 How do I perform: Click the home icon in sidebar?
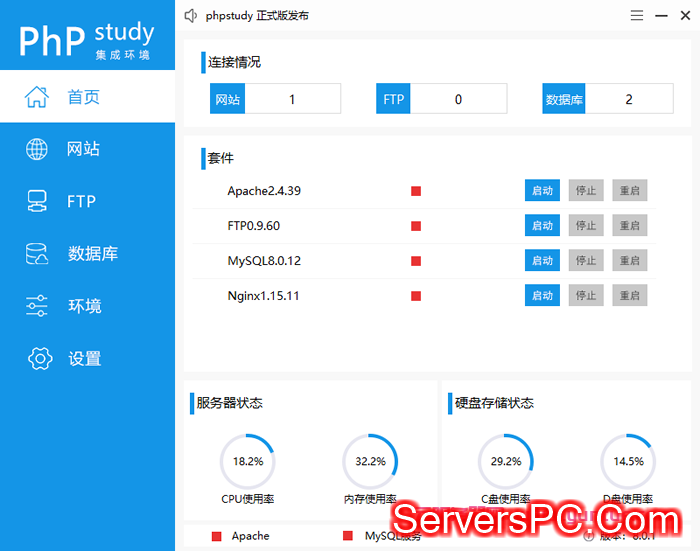click(37, 97)
